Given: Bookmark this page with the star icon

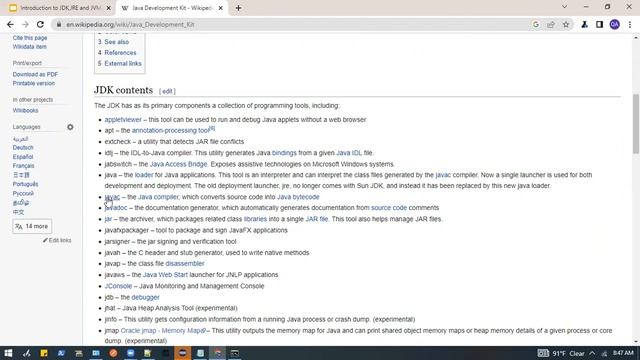Looking at the screenshot, I should [x=566, y=24].
